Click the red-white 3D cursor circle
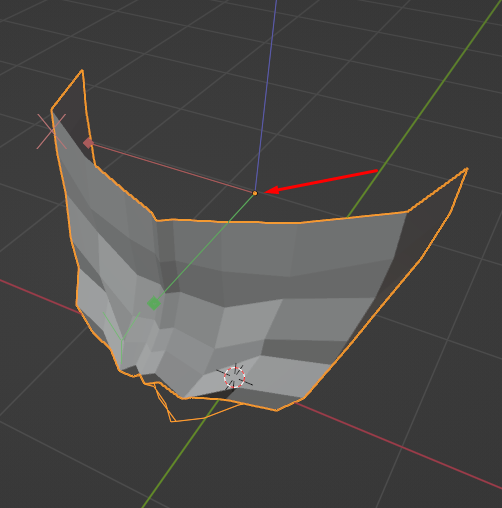The width and height of the screenshot is (502, 508). pos(234,377)
